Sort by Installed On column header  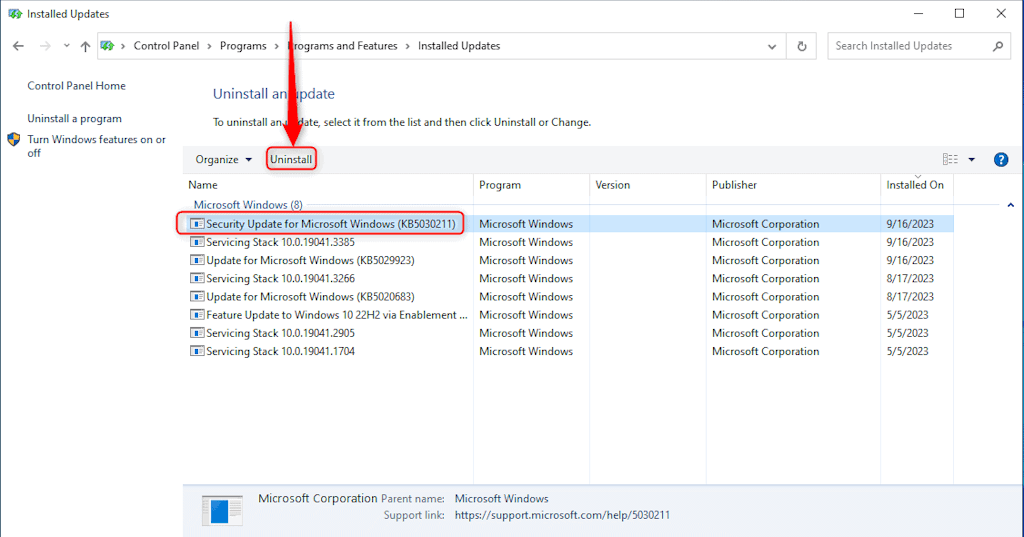[915, 185]
